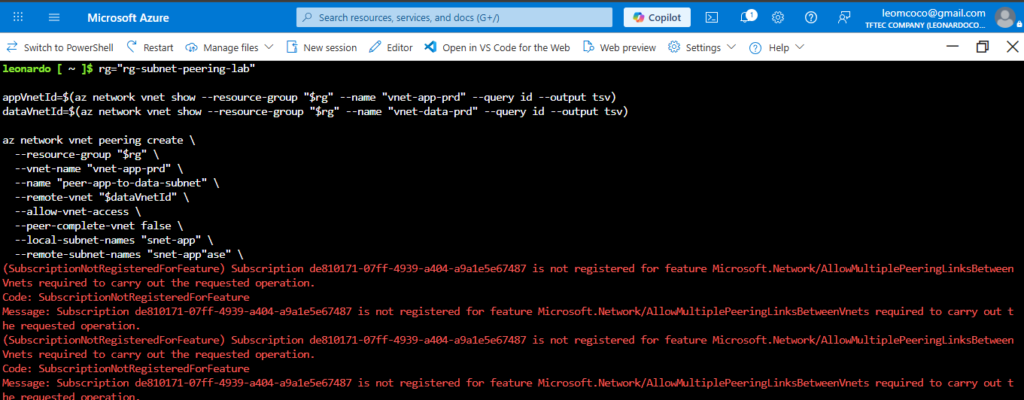Image resolution: width=1024 pixels, height=400 pixels.
Task: Click the Cloud Shell icon in header
Action: pyautogui.click(x=714, y=18)
